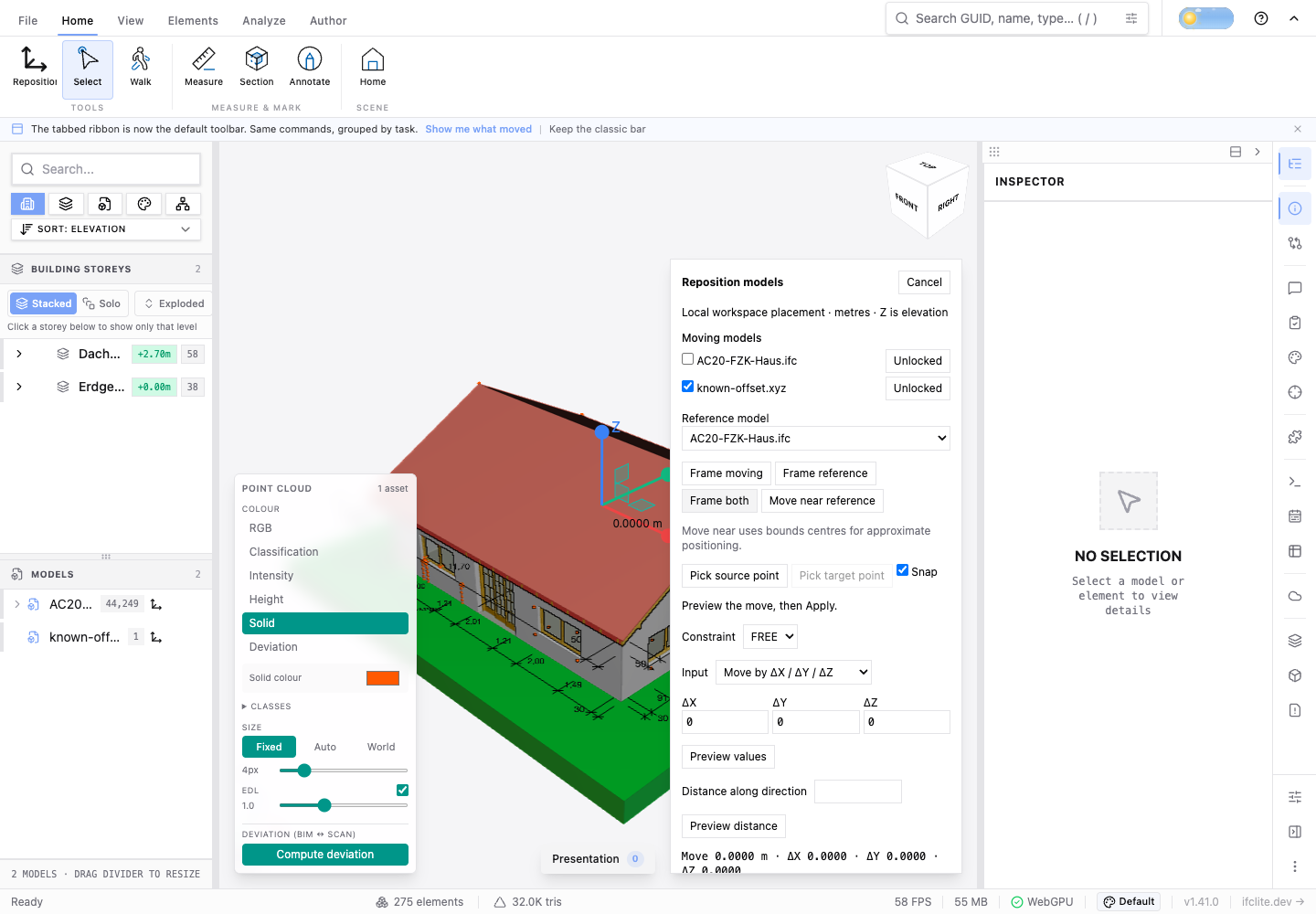
Task: Click the view cube FRONT face
Action: pyautogui.click(x=907, y=202)
